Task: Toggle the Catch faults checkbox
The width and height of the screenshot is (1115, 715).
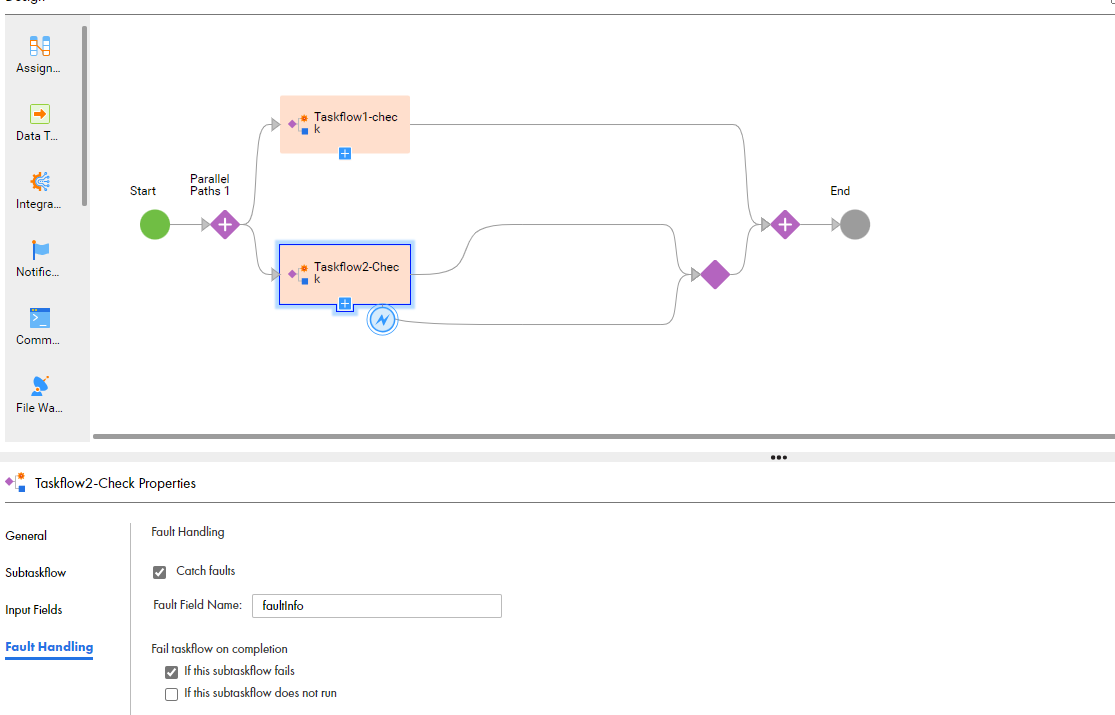Action: click(x=159, y=572)
